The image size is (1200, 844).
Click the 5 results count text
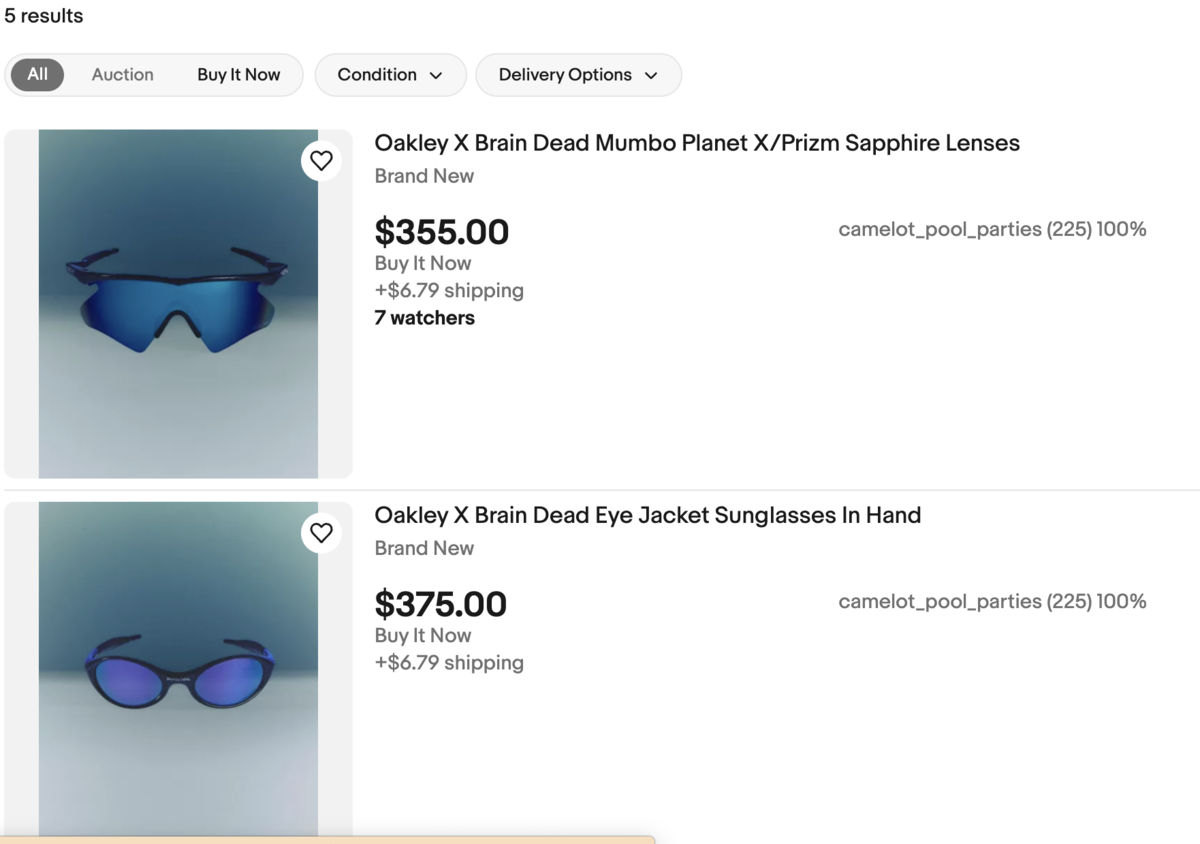pyautogui.click(x=44, y=16)
